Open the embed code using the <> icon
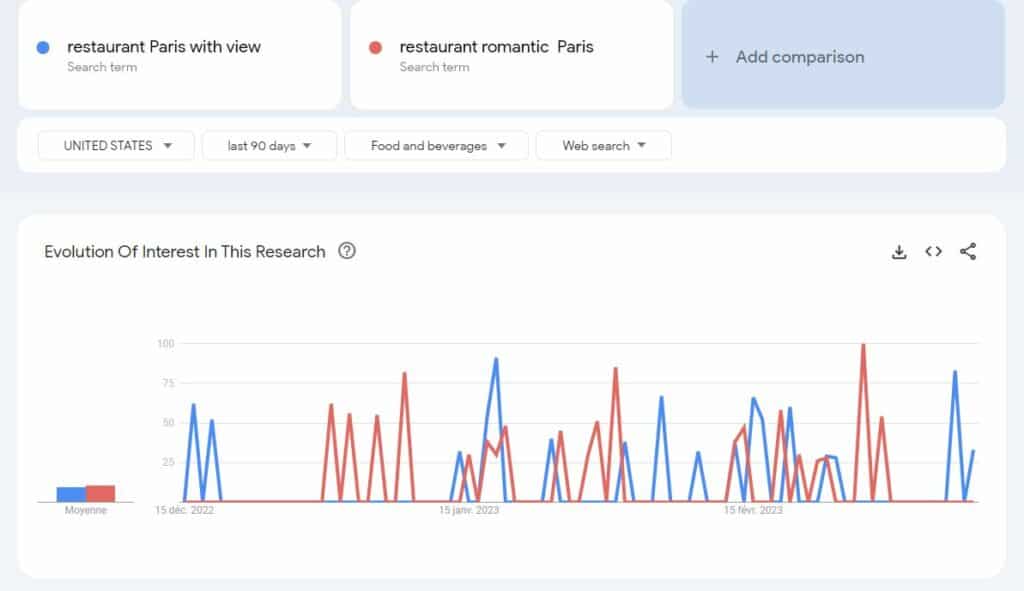Viewport: 1024px width, 591px height. pos(933,252)
